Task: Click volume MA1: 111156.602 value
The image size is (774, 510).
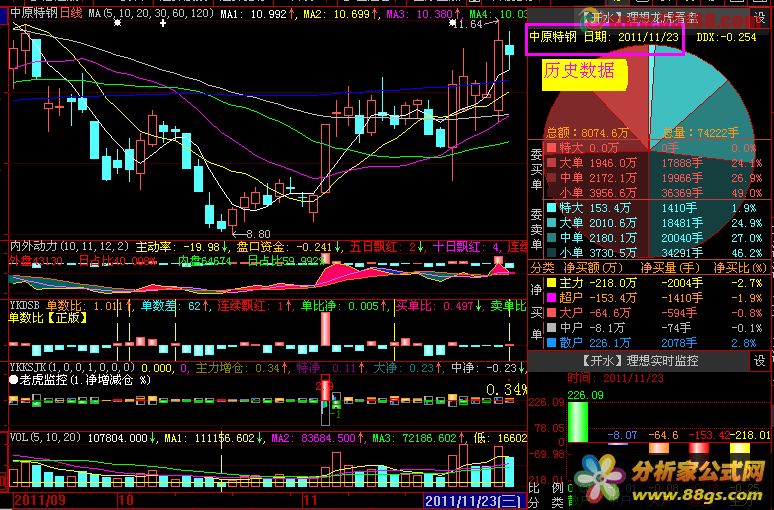Action: [x=214, y=438]
